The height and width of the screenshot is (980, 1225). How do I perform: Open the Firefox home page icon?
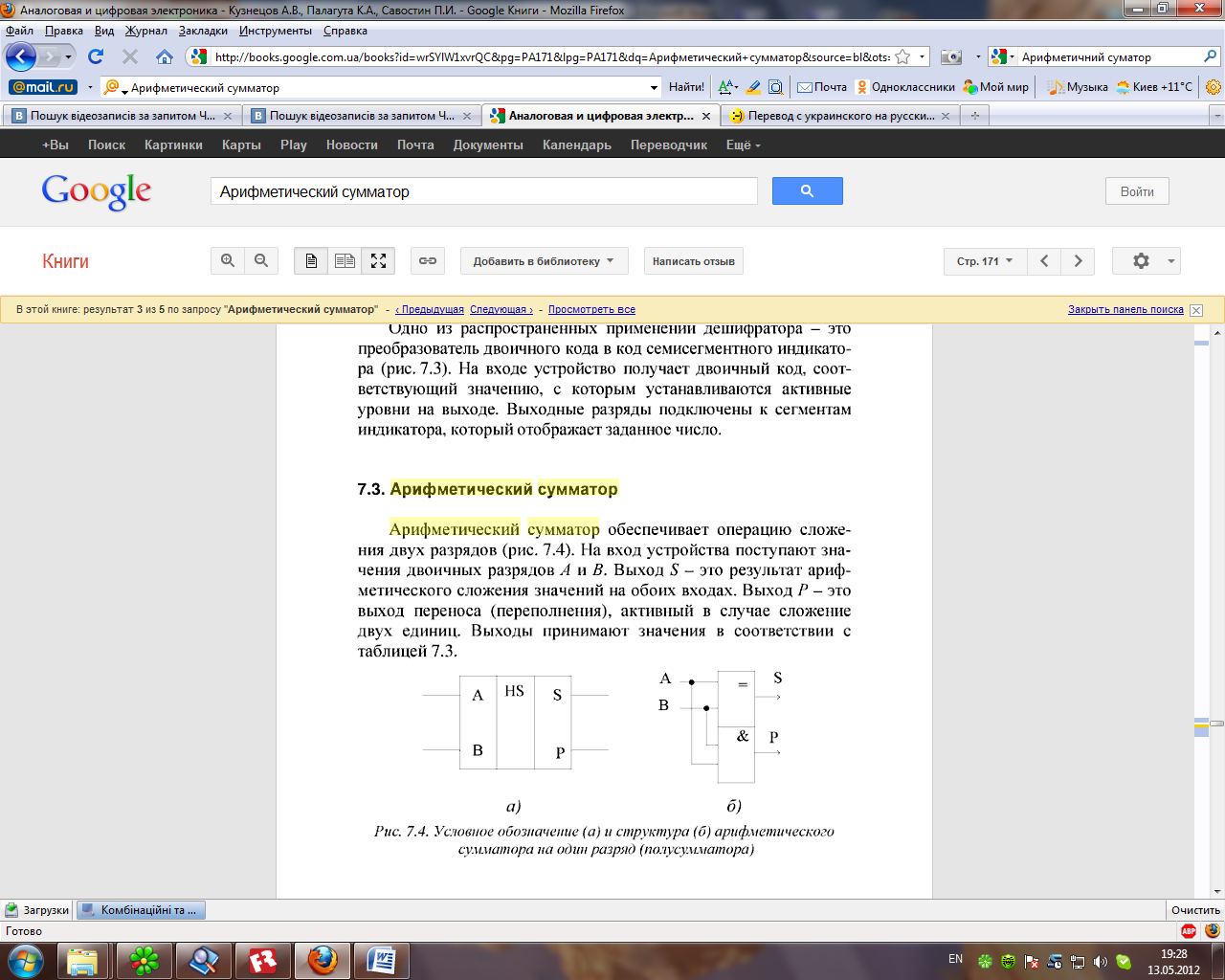point(165,56)
